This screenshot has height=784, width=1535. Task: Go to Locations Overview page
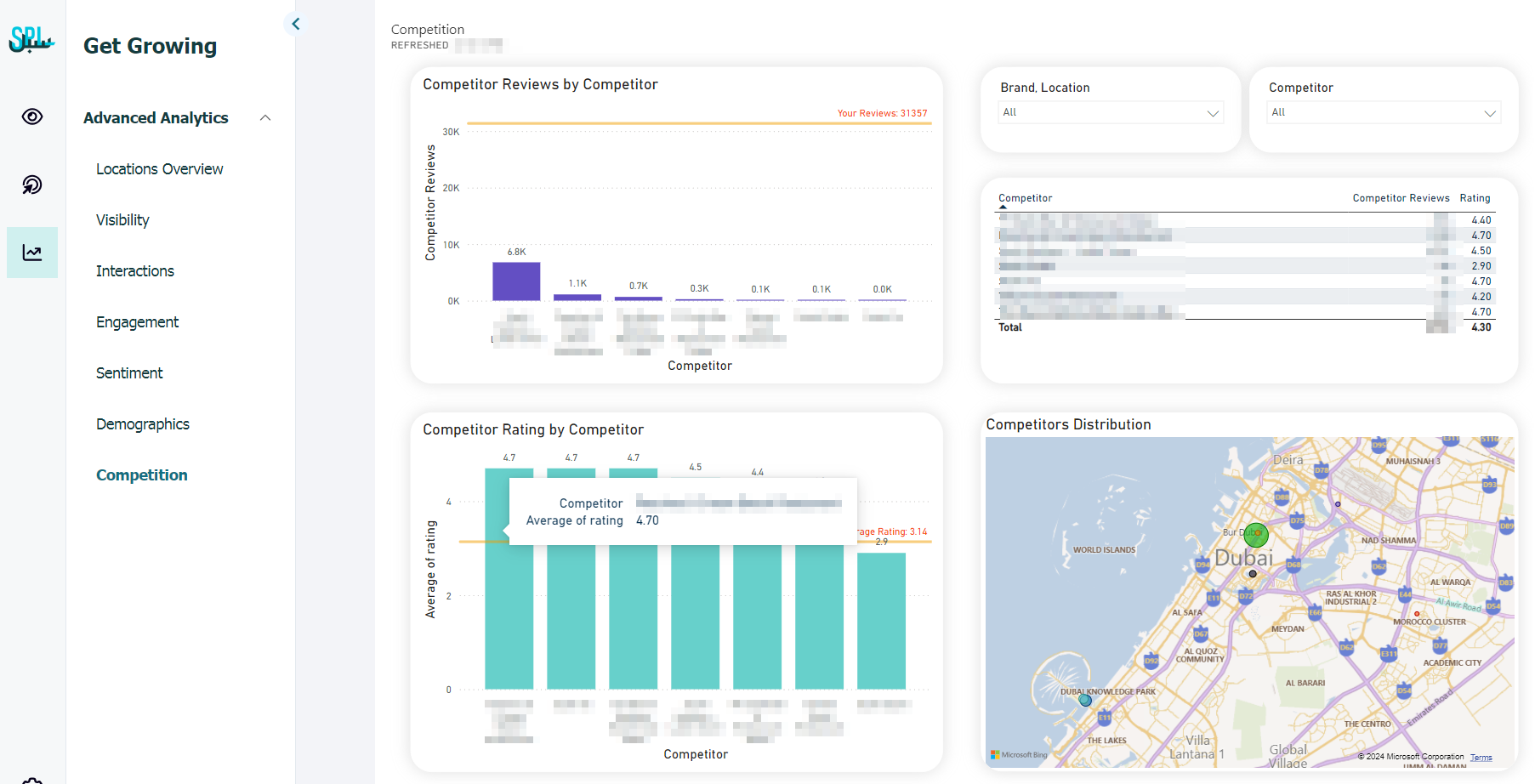point(159,169)
